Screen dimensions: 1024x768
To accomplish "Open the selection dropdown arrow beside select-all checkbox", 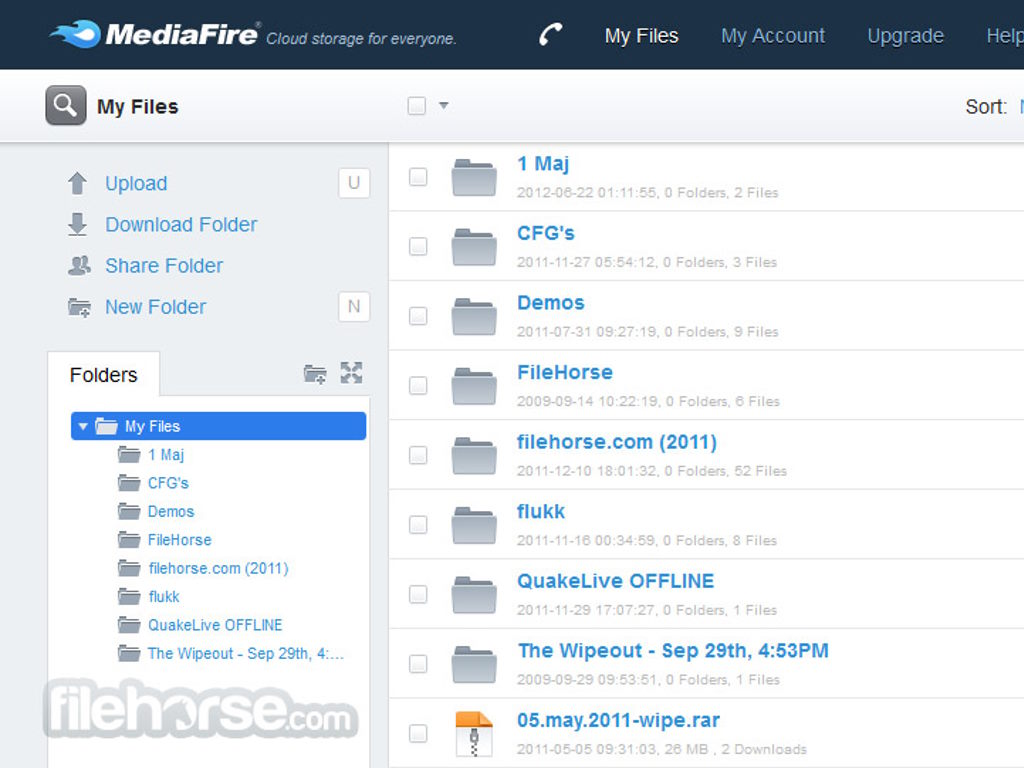I will [x=443, y=105].
